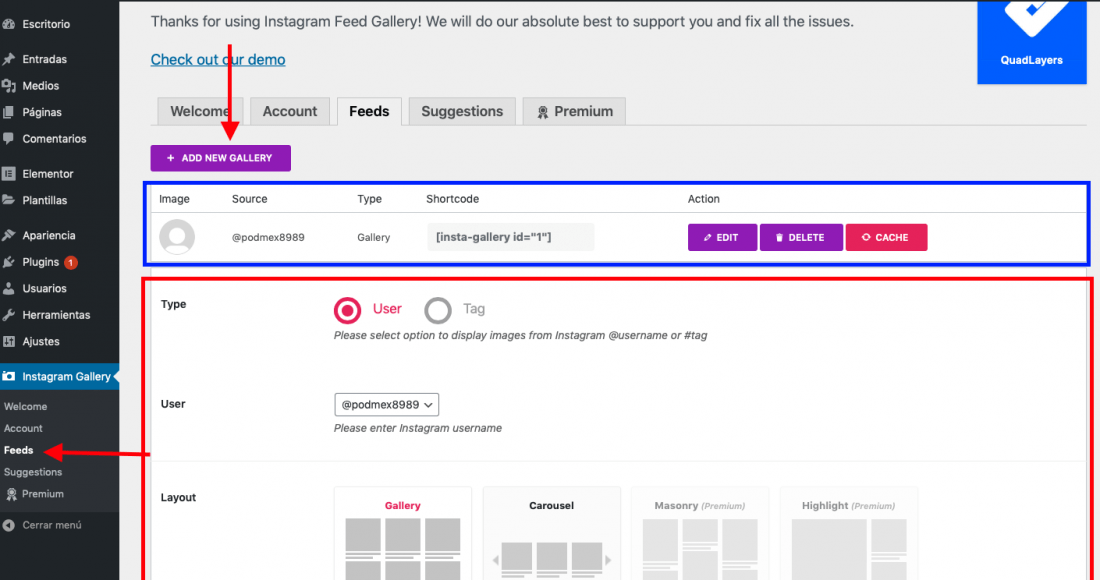
Task: Click the Instagram Gallery camera icon
Action: click(8, 377)
